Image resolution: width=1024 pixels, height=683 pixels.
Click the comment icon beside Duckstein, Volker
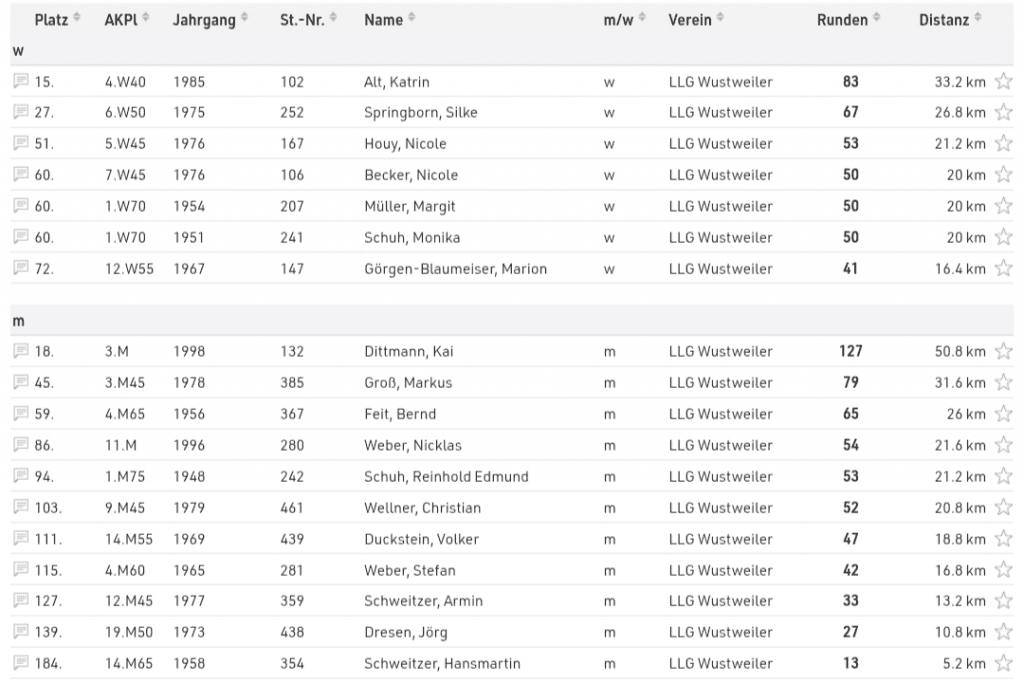point(21,538)
